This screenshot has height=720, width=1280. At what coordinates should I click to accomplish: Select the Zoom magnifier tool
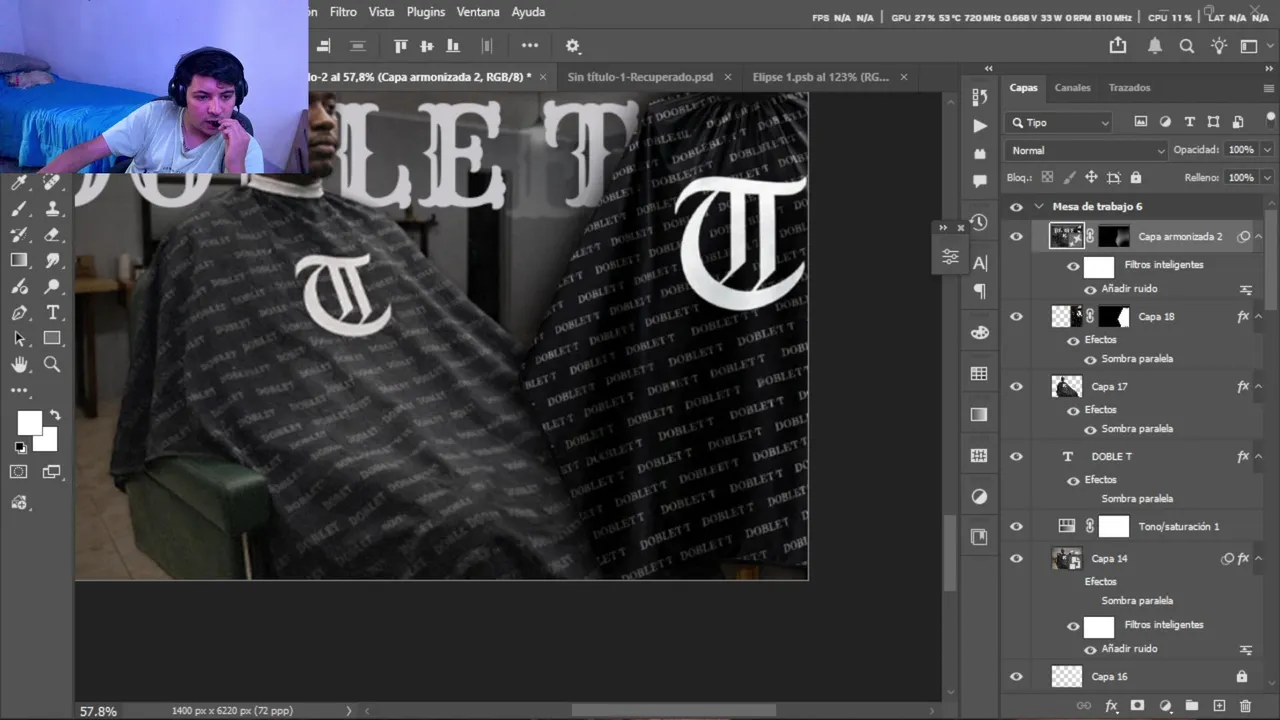(52, 365)
